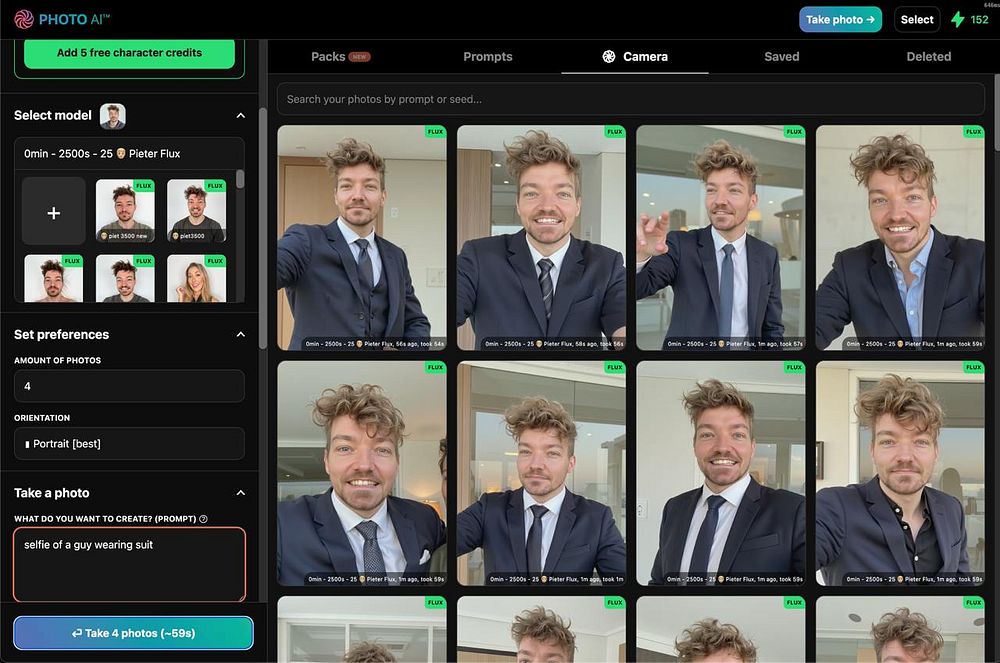Click FLUX badge on the 54s ago photo
Image resolution: width=1000 pixels, height=663 pixels.
coord(436,132)
